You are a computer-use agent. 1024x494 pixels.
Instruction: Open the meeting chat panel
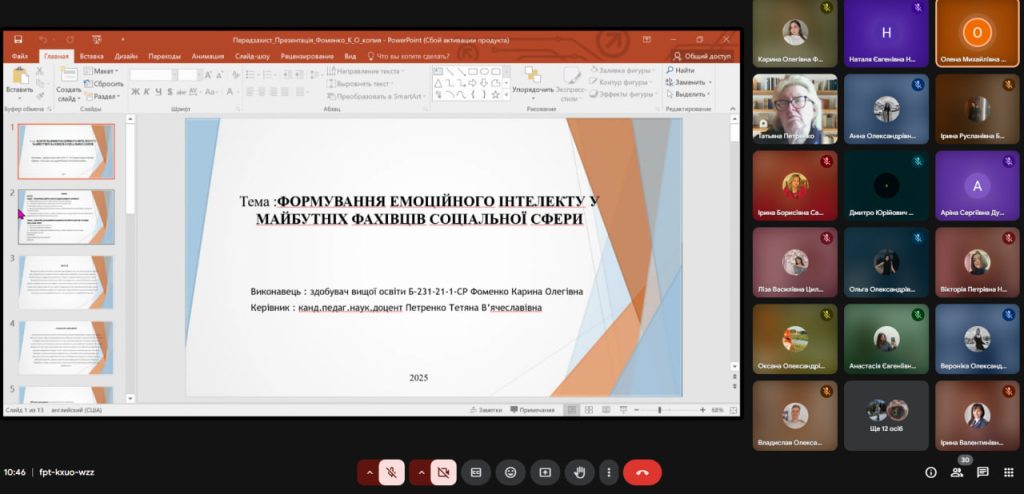pyautogui.click(x=983, y=472)
